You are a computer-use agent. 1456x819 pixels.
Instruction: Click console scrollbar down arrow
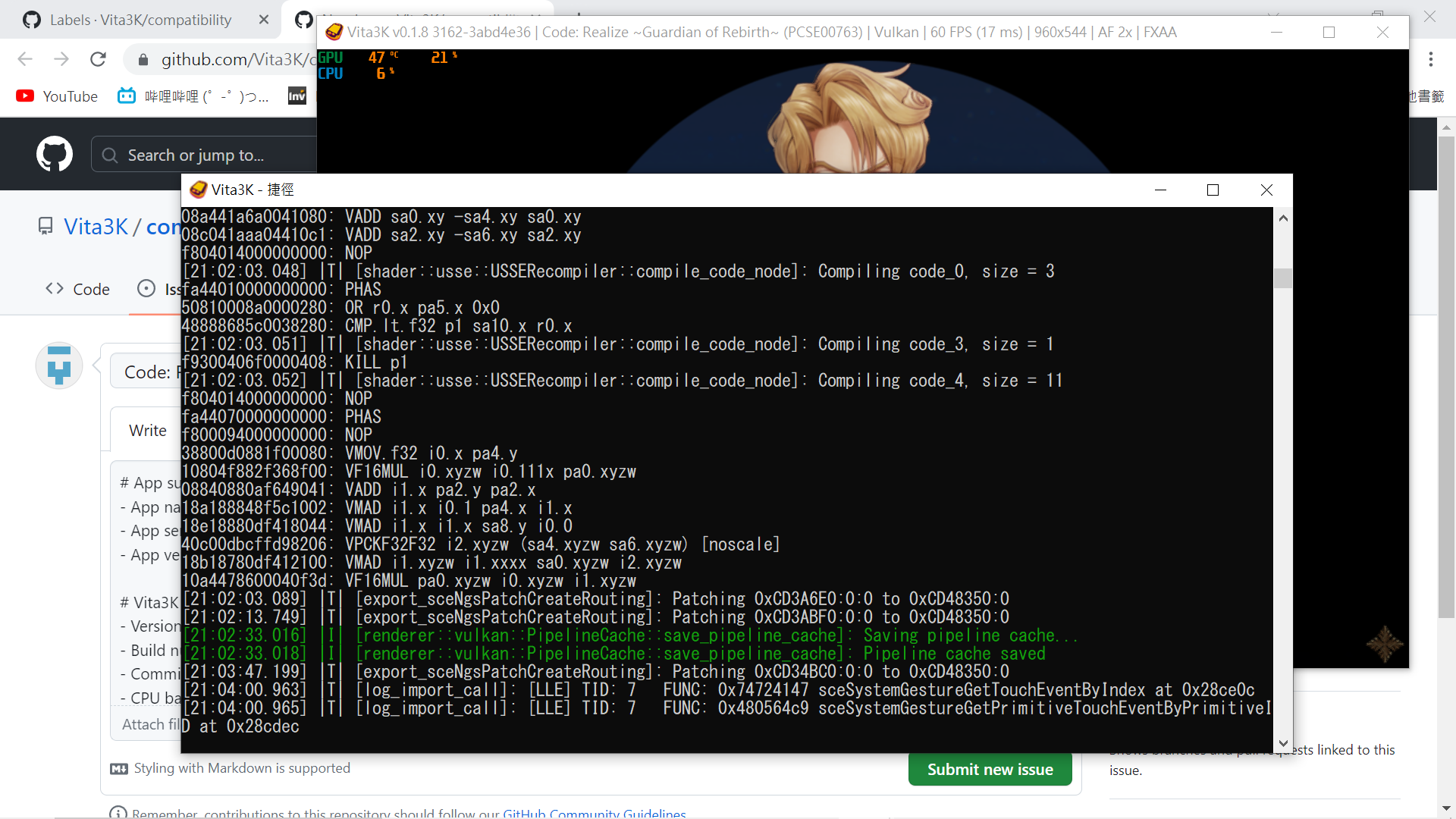(1283, 744)
